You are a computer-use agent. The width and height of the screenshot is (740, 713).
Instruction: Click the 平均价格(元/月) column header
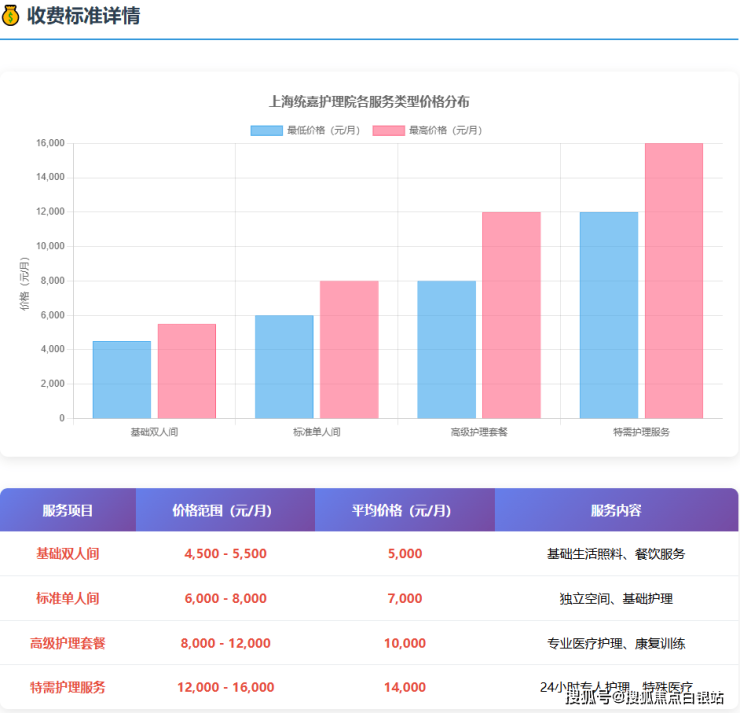click(404, 510)
